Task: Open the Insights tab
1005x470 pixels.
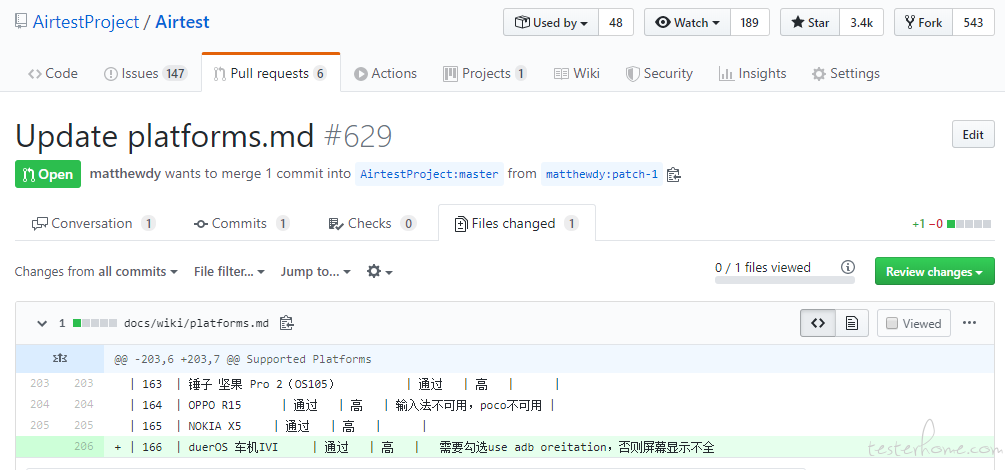Action: point(752,73)
